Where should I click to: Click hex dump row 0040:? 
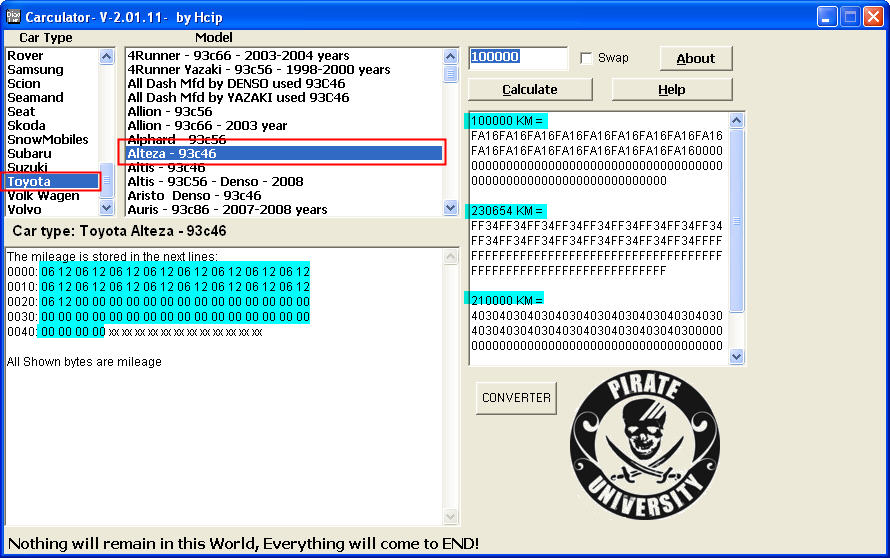pos(135,332)
